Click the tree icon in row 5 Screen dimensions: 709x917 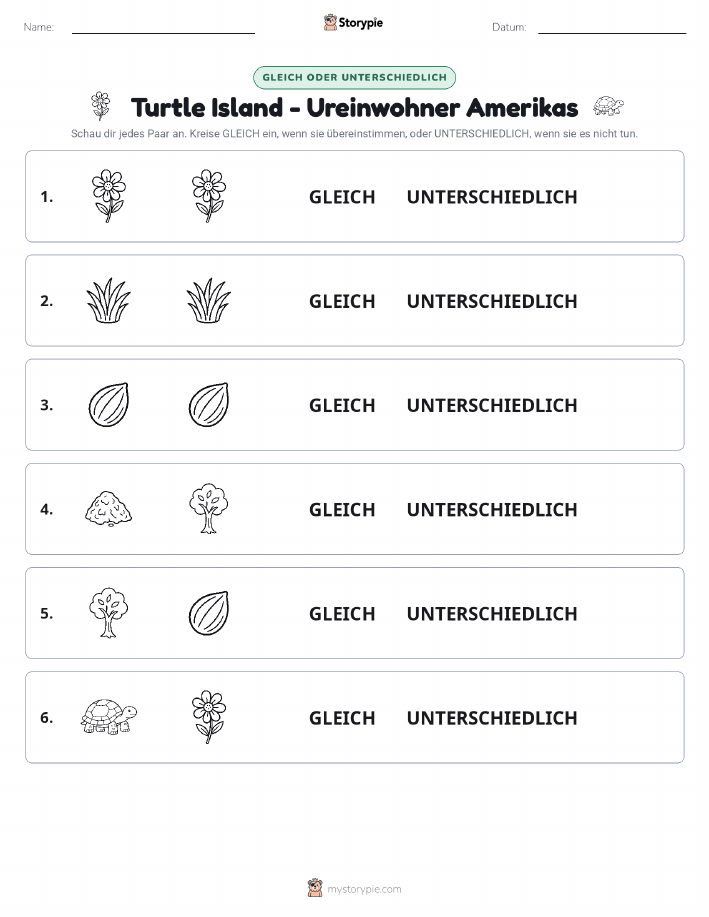tap(109, 612)
